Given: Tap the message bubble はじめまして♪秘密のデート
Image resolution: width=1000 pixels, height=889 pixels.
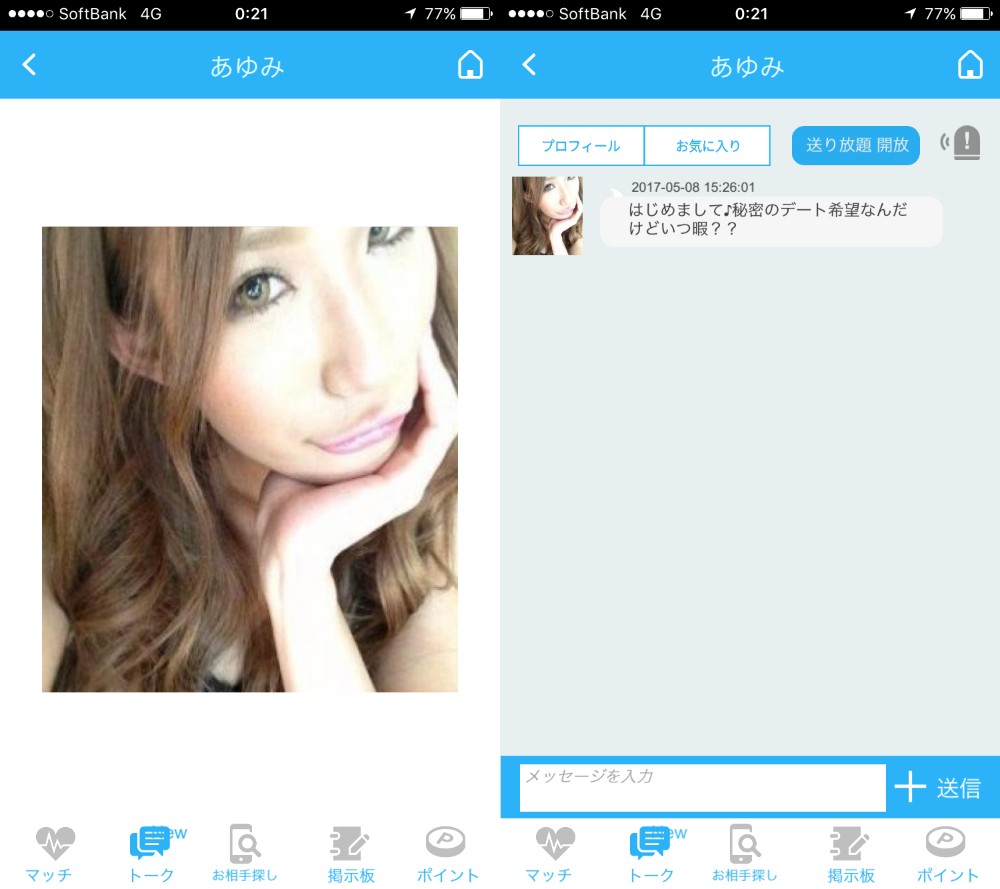Looking at the screenshot, I should pyautogui.click(x=771, y=221).
